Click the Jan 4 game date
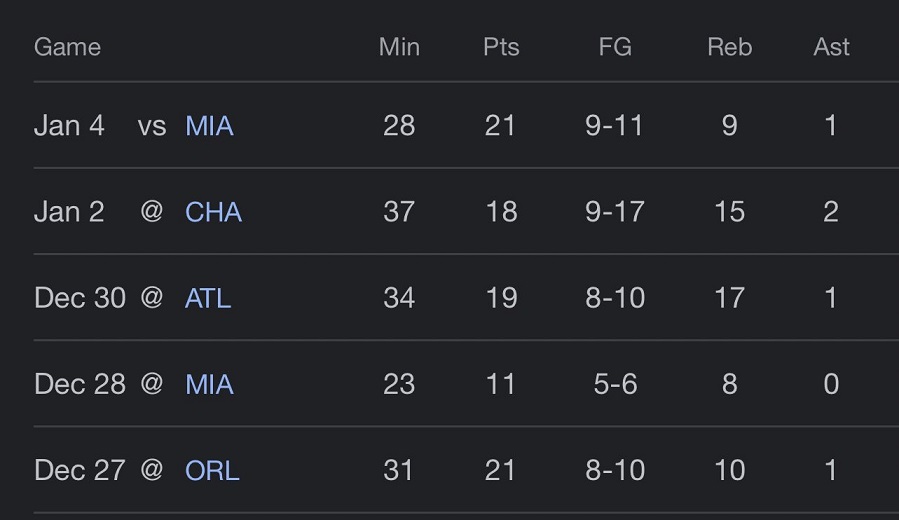The image size is (899, 520). tap(69, 126)
